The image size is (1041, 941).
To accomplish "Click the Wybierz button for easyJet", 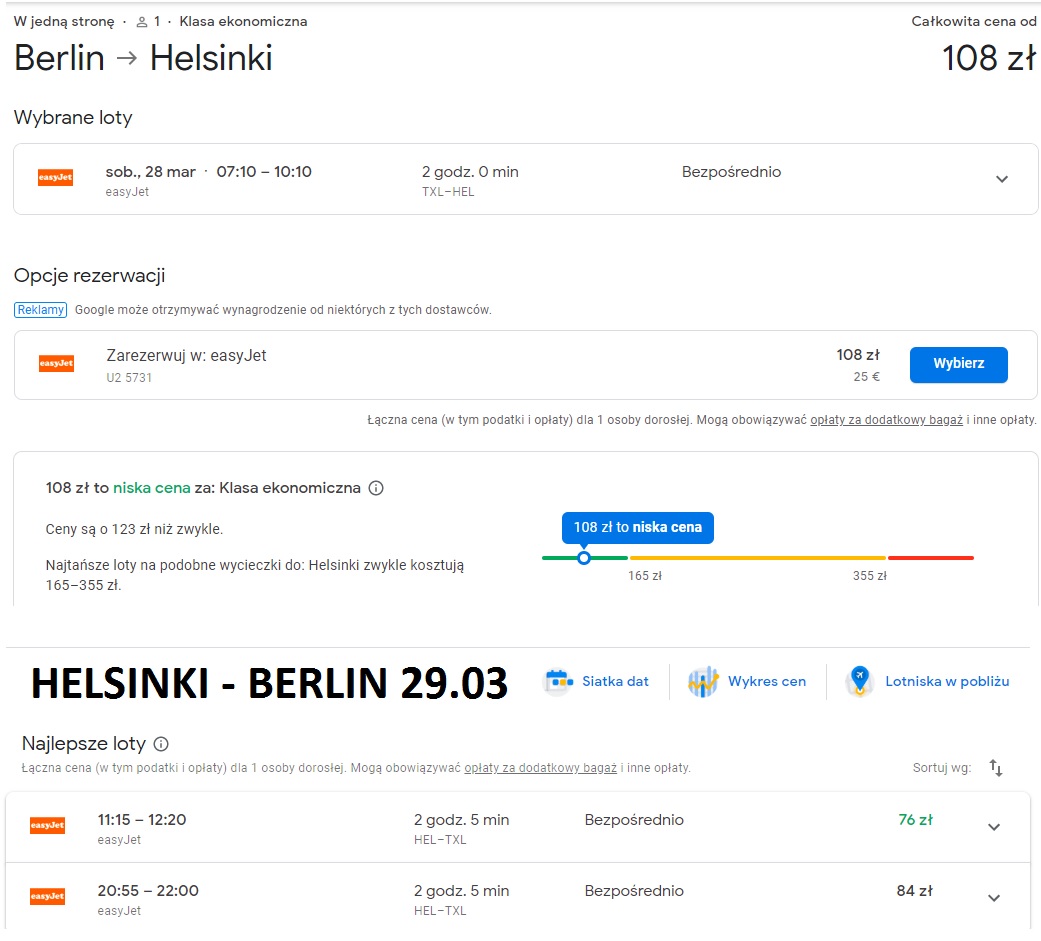I will 959,364.
